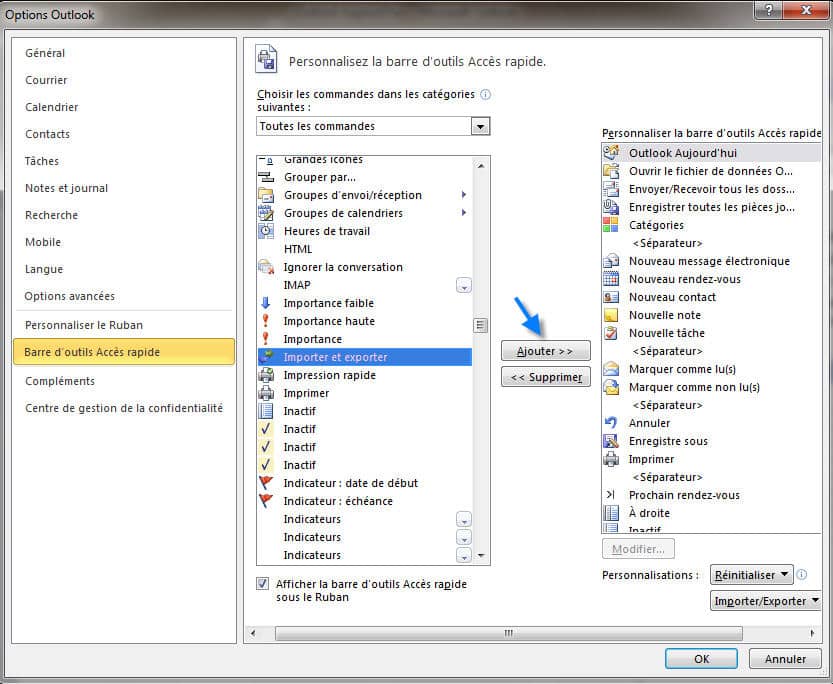Select the Catégories color icon
The width and height of the screenshot is (833, 684).
pyautogui.click(x=611, y=225)
